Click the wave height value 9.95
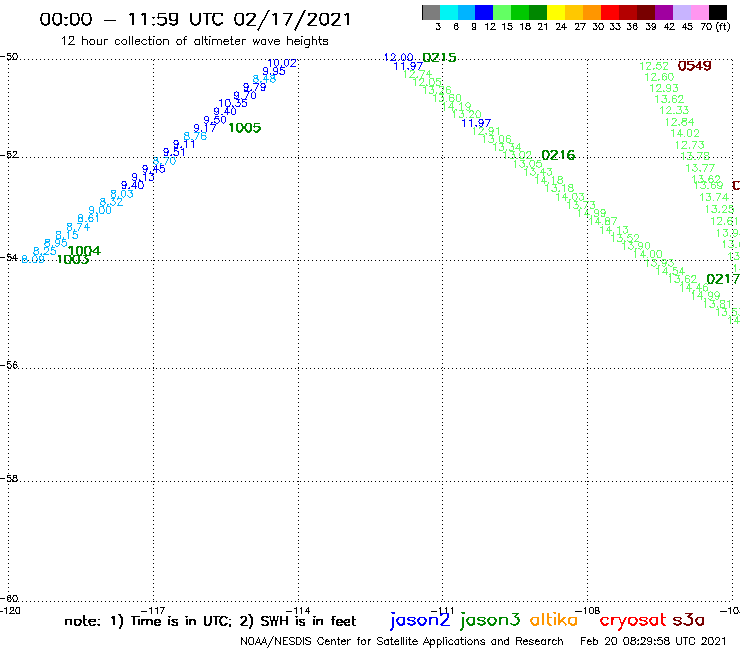Viewport: 740px width, 650px height. click(274, 71)
